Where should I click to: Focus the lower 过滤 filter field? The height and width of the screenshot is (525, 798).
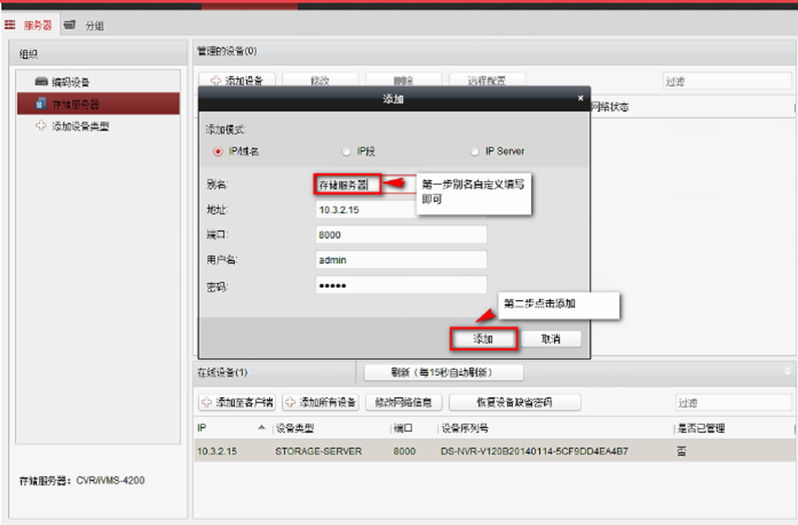[733, 403]
